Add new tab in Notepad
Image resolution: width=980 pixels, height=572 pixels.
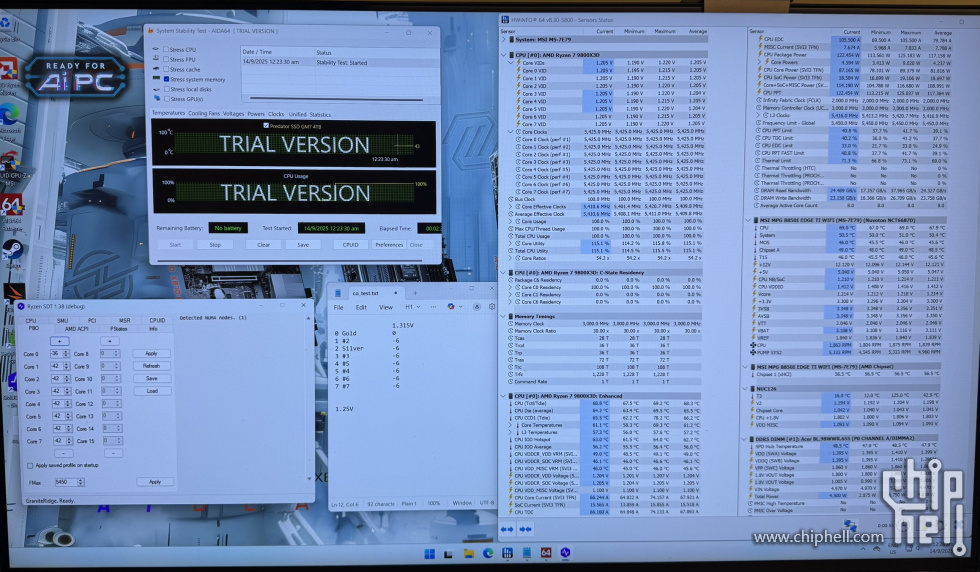coord(415,293)
